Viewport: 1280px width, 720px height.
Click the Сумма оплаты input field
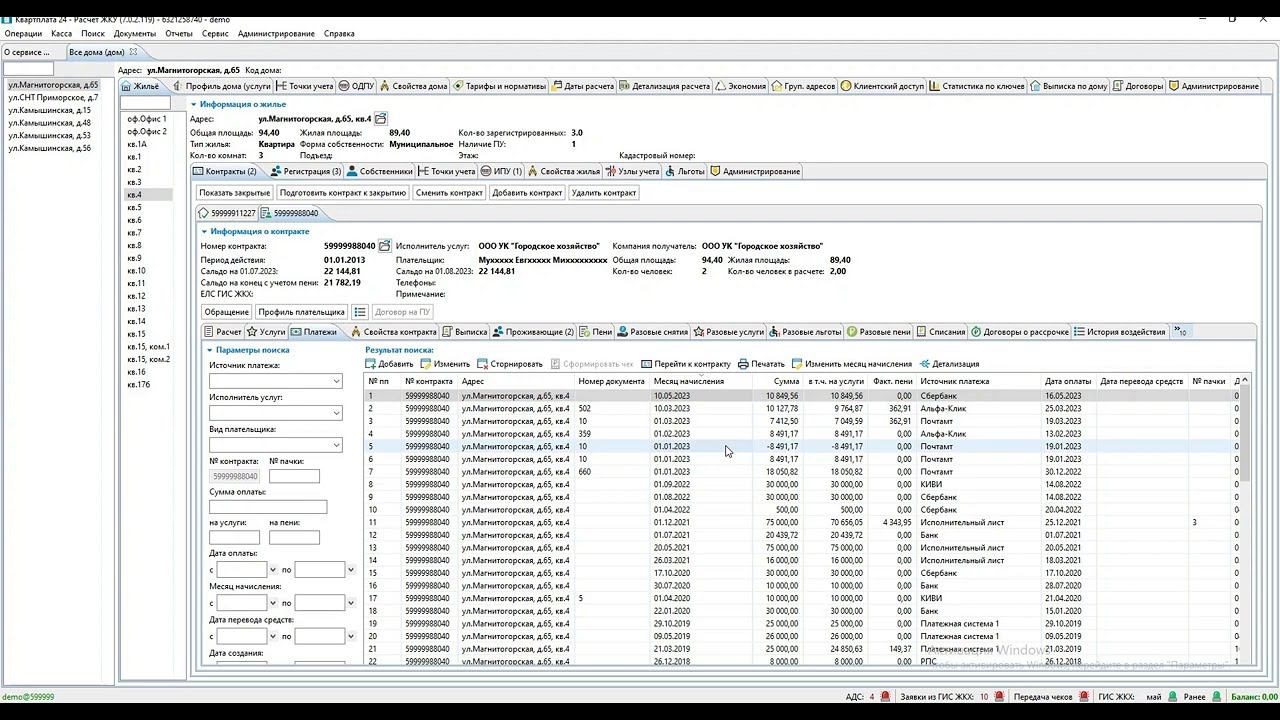pyautogui.click(x=268, y=508)
